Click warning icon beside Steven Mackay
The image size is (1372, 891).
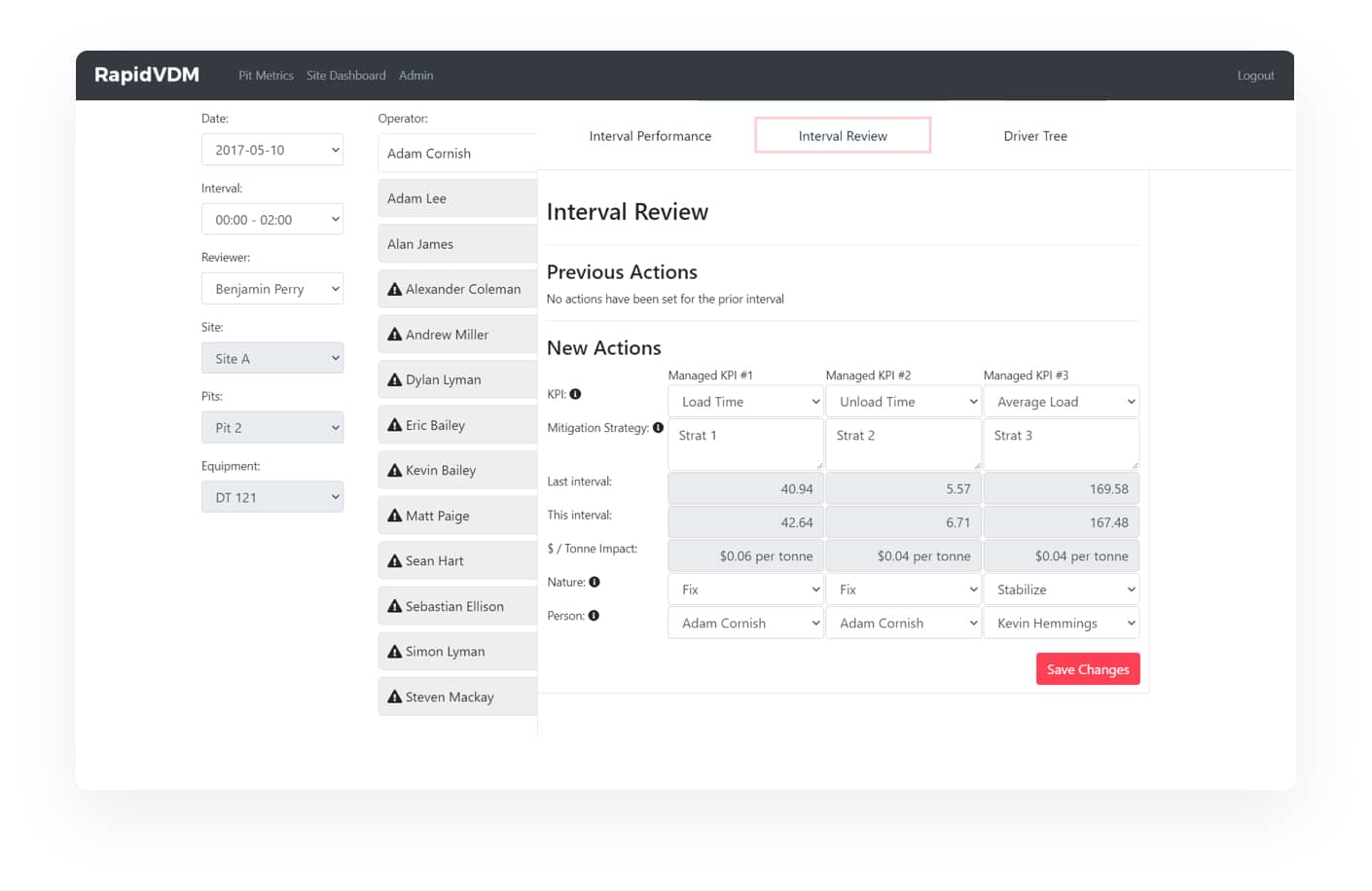394,696
